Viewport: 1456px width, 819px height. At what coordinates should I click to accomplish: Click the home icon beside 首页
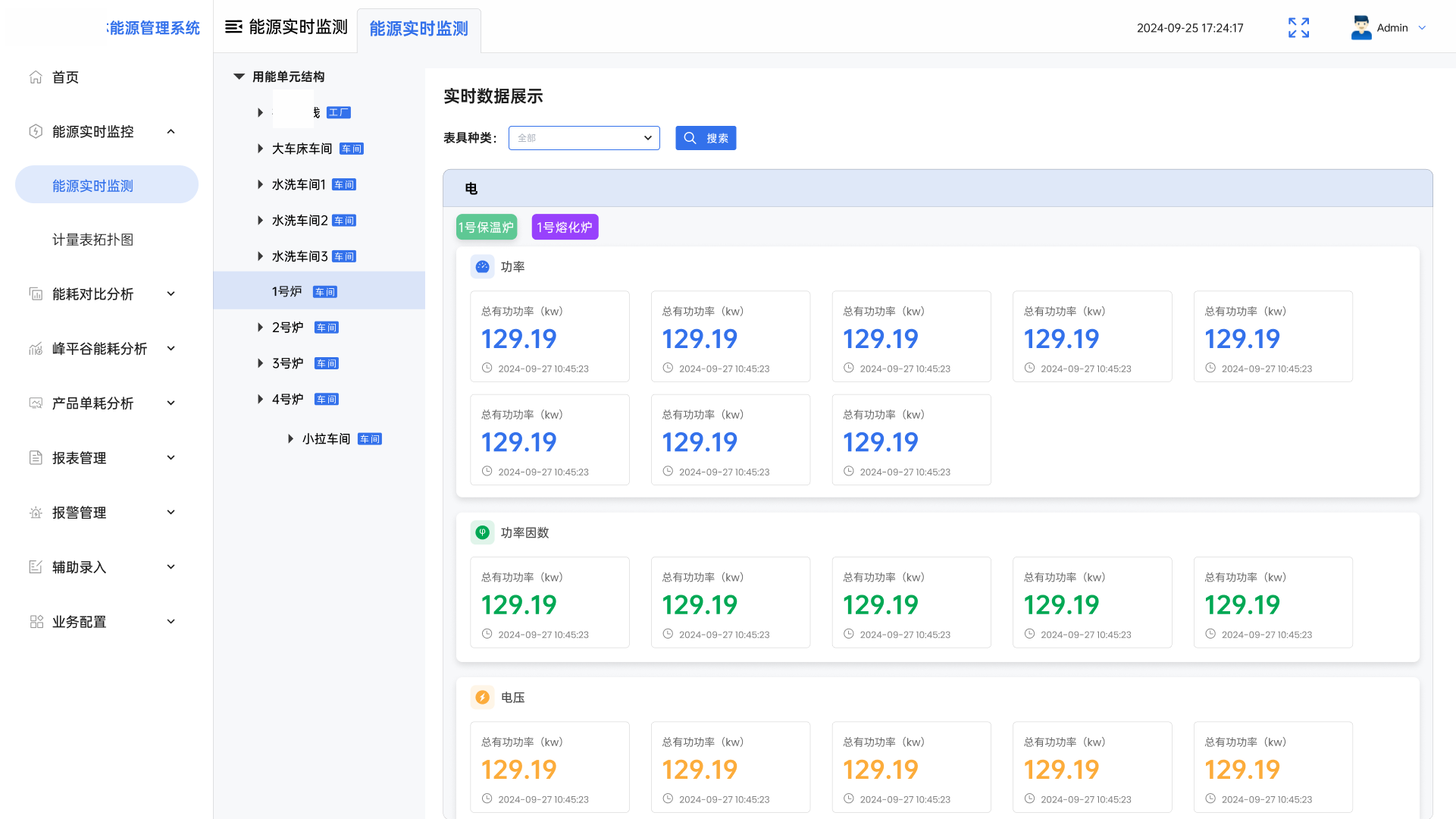point(36,77)
